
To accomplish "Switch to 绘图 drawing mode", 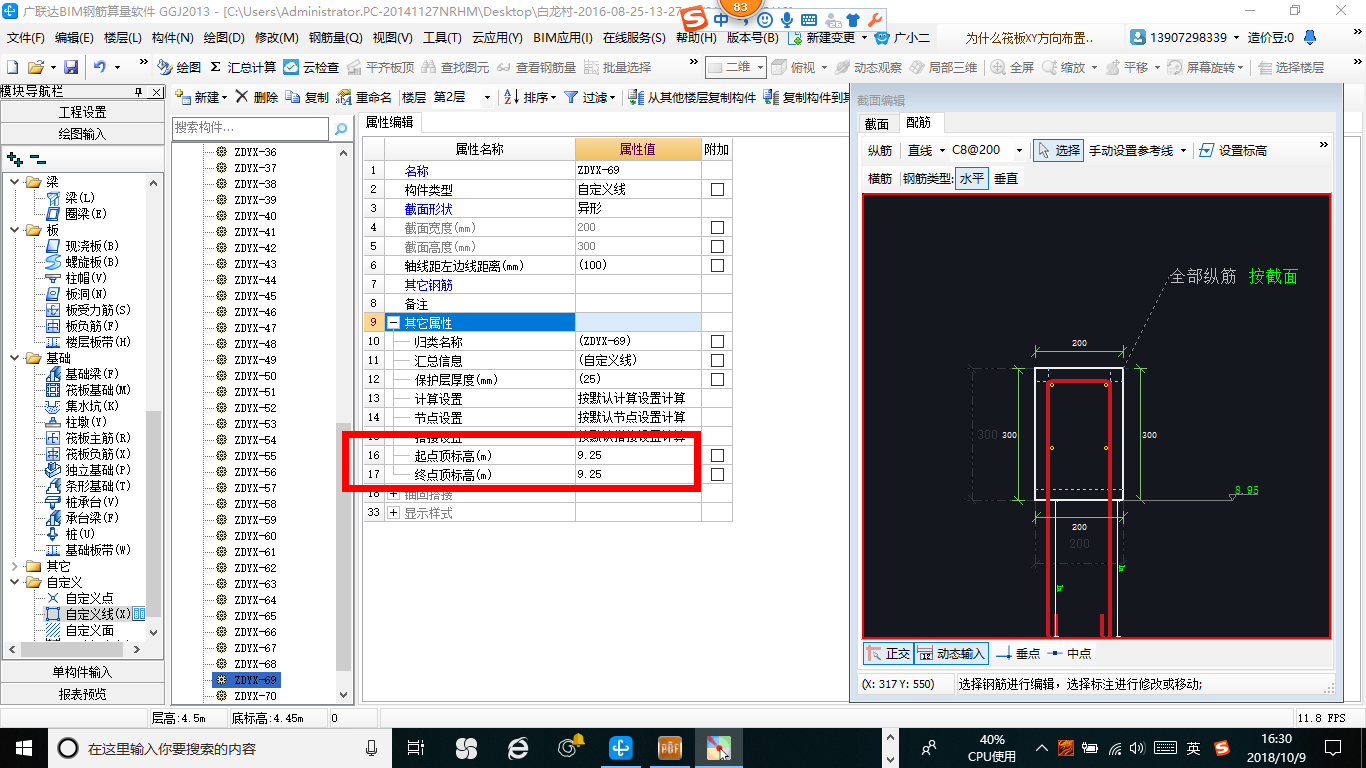I will (179, 67).
